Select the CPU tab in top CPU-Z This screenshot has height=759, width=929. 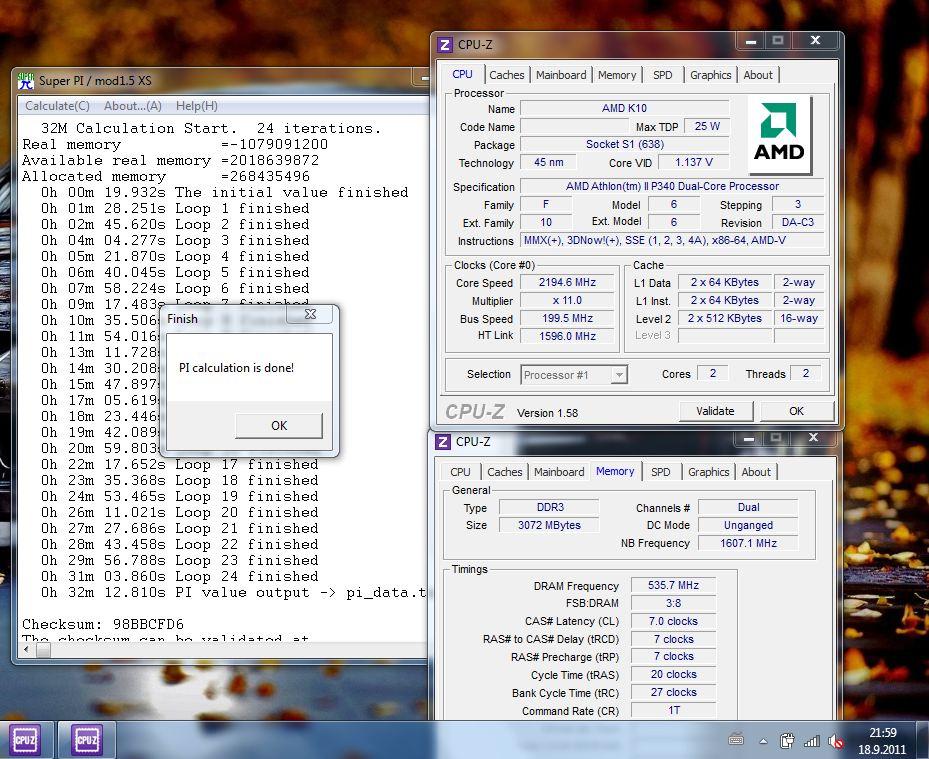(462, 74)
